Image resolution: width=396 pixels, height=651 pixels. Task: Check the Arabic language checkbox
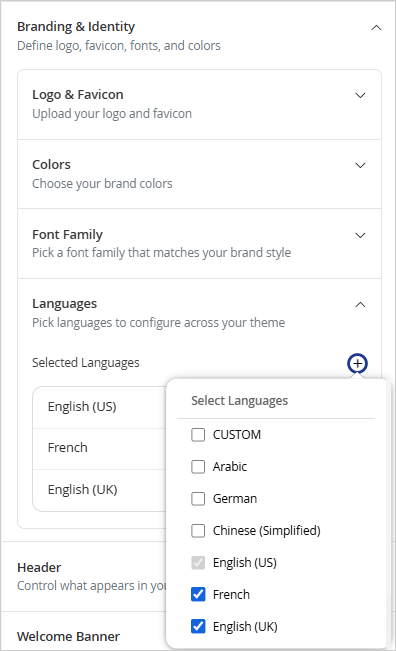coord(198,467)
